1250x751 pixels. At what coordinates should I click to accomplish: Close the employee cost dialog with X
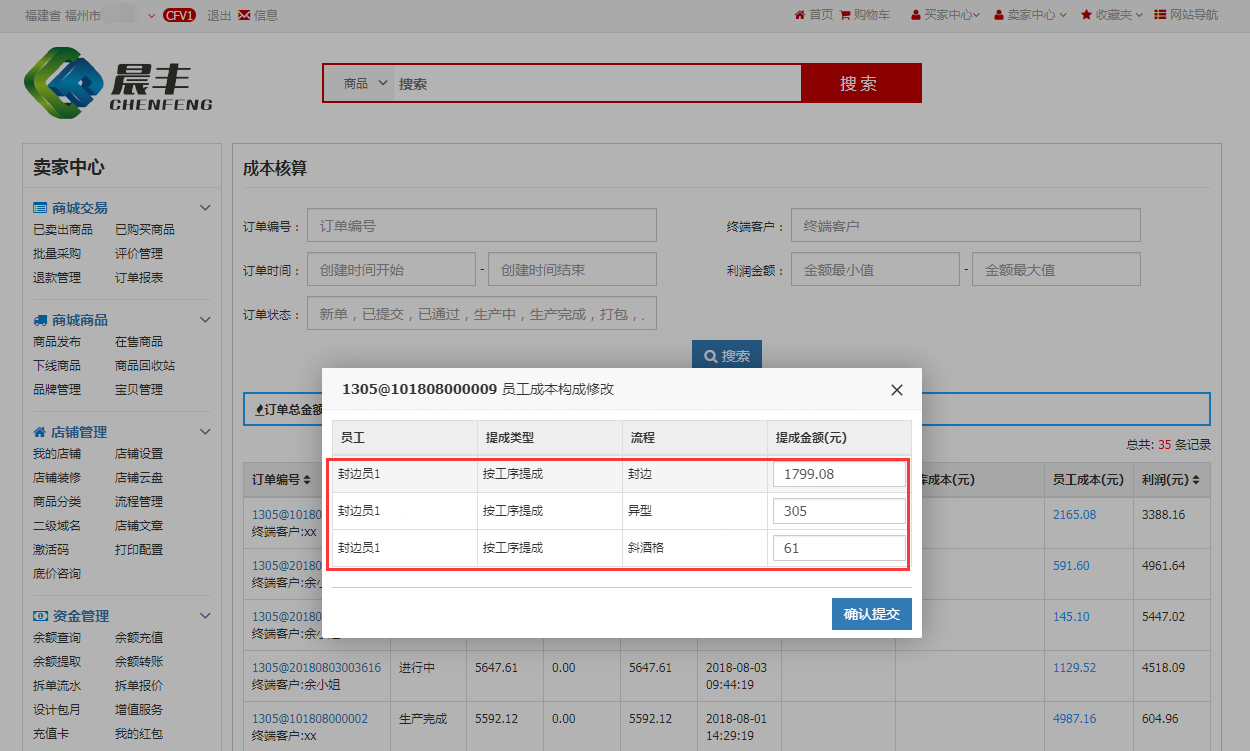coord(897,390)
